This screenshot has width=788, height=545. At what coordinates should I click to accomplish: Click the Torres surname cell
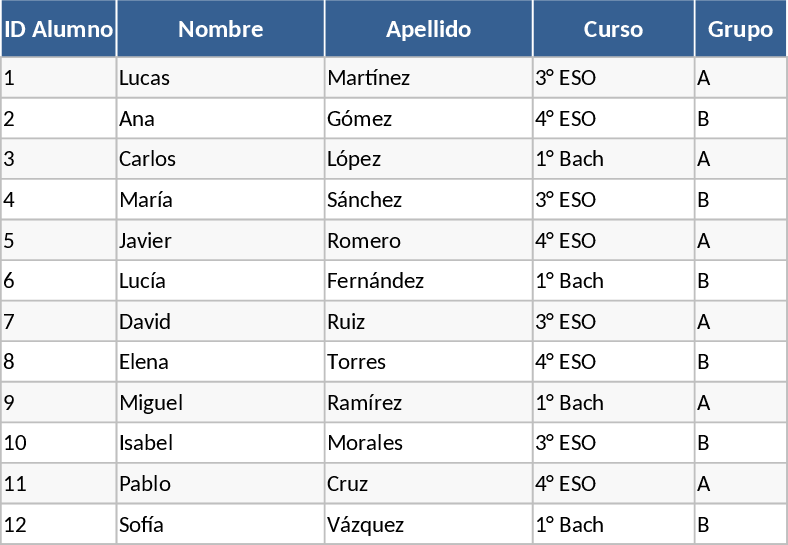click(x=356, y=362)
